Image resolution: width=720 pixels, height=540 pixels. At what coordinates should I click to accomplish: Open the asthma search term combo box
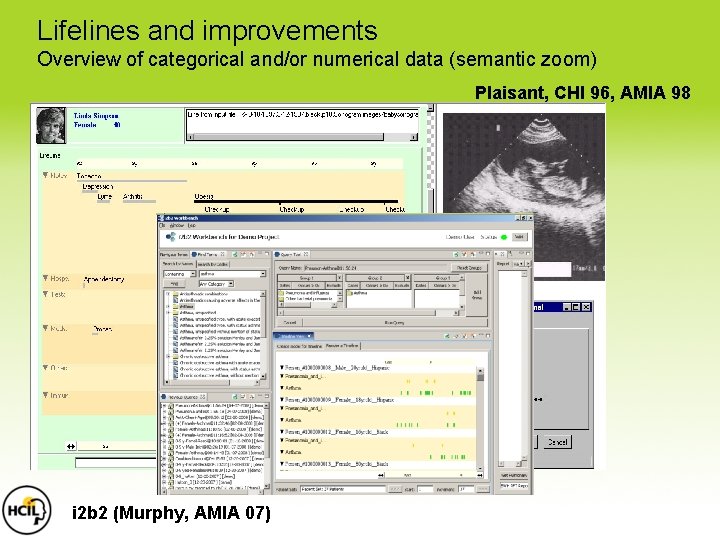coord(232,274)
